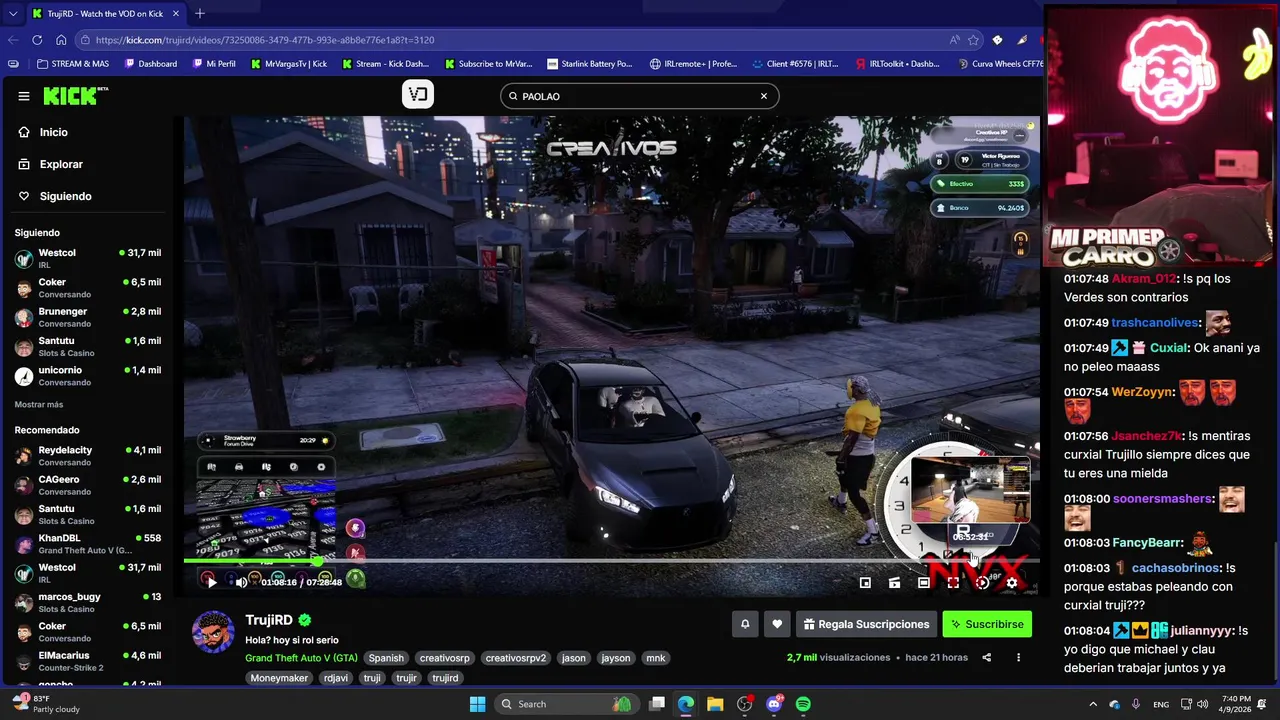1280x720 pixels.
Task: Bookmark this page with the star icon
Action: click(x=973, y=40)
